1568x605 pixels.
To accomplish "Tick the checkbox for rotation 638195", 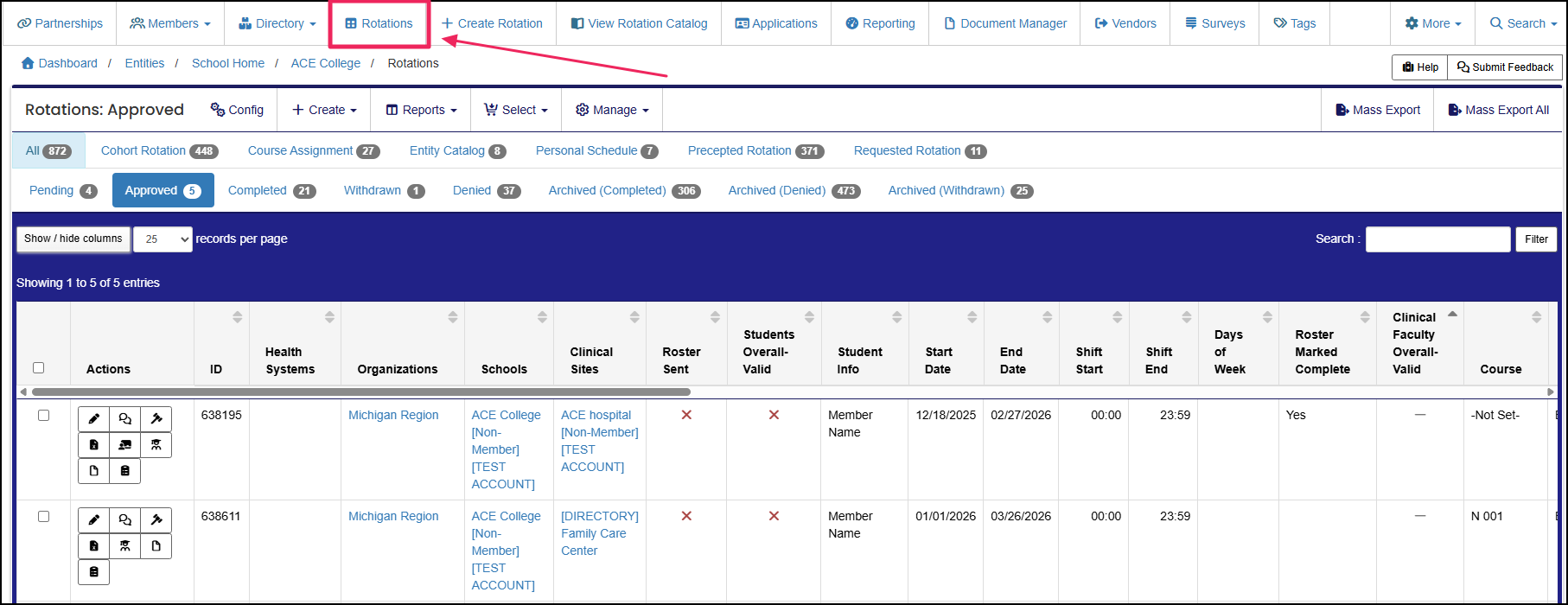I will click(x=43, y=416).
